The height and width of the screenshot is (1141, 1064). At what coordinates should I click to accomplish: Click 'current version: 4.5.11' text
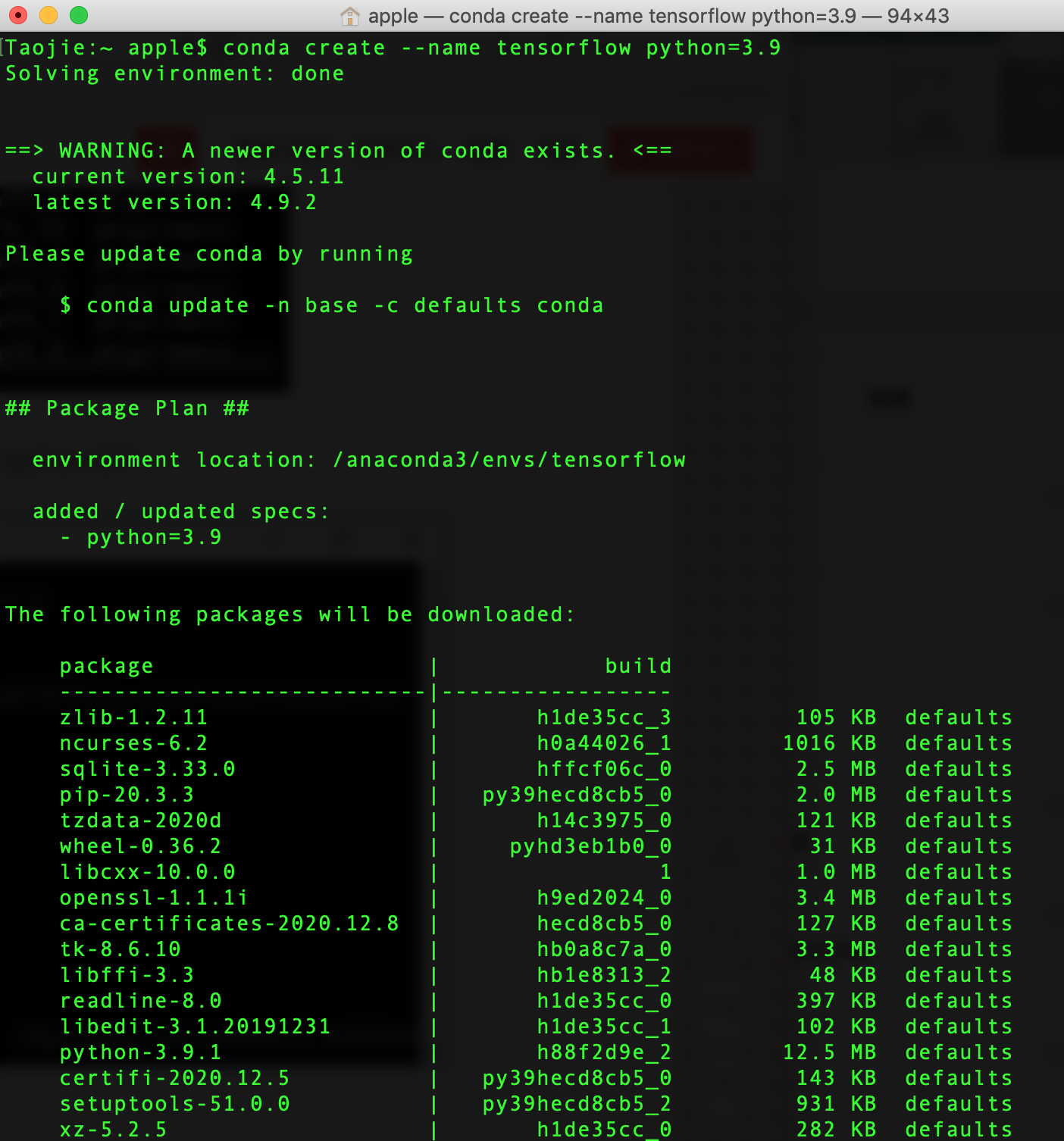pos(189,177)
